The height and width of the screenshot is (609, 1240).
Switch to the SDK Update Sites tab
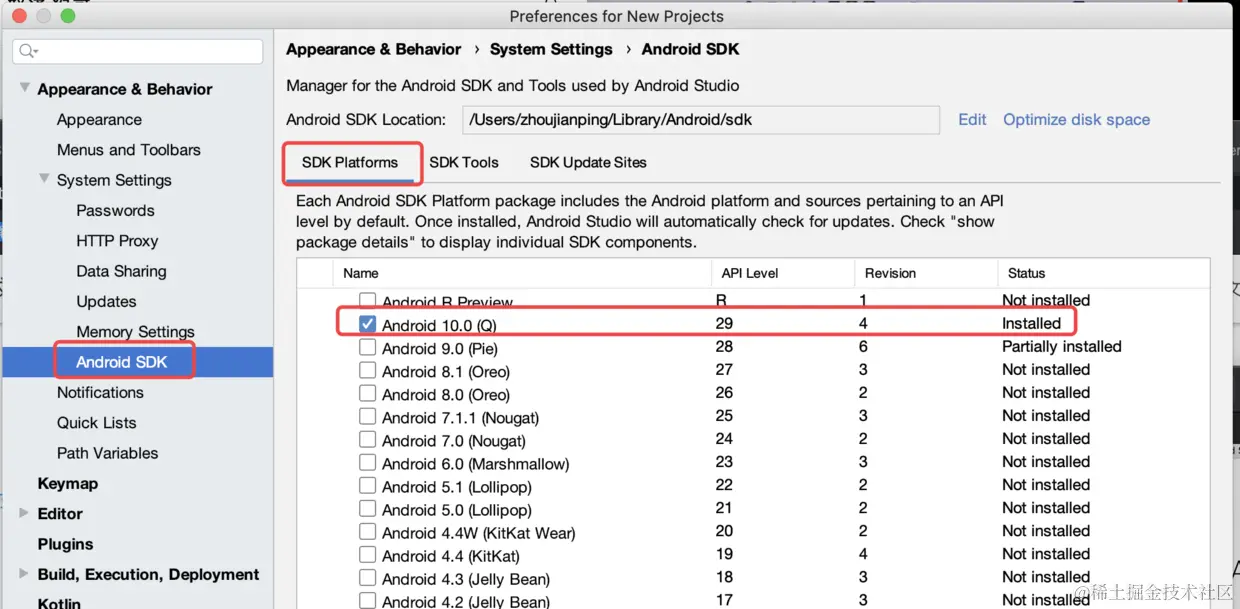[x=588, y=162]
